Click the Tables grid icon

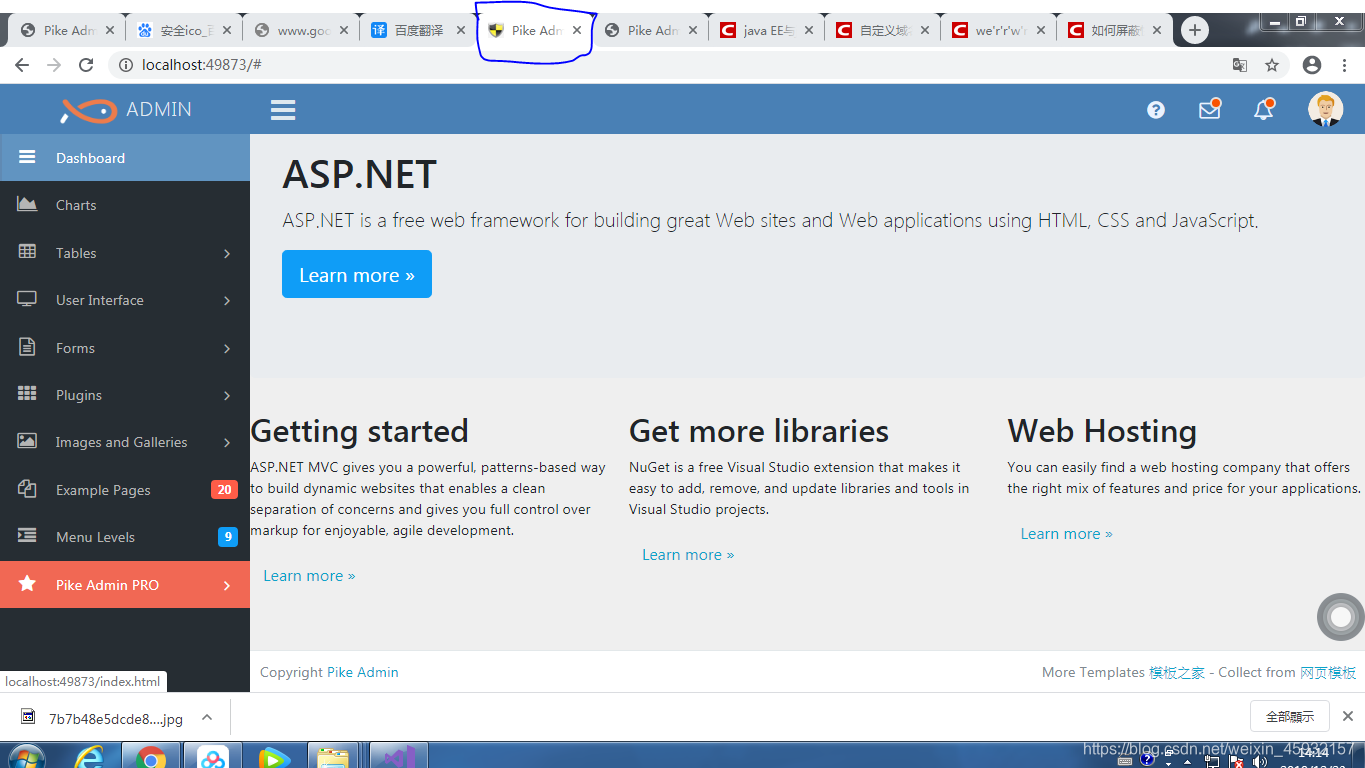27,252
